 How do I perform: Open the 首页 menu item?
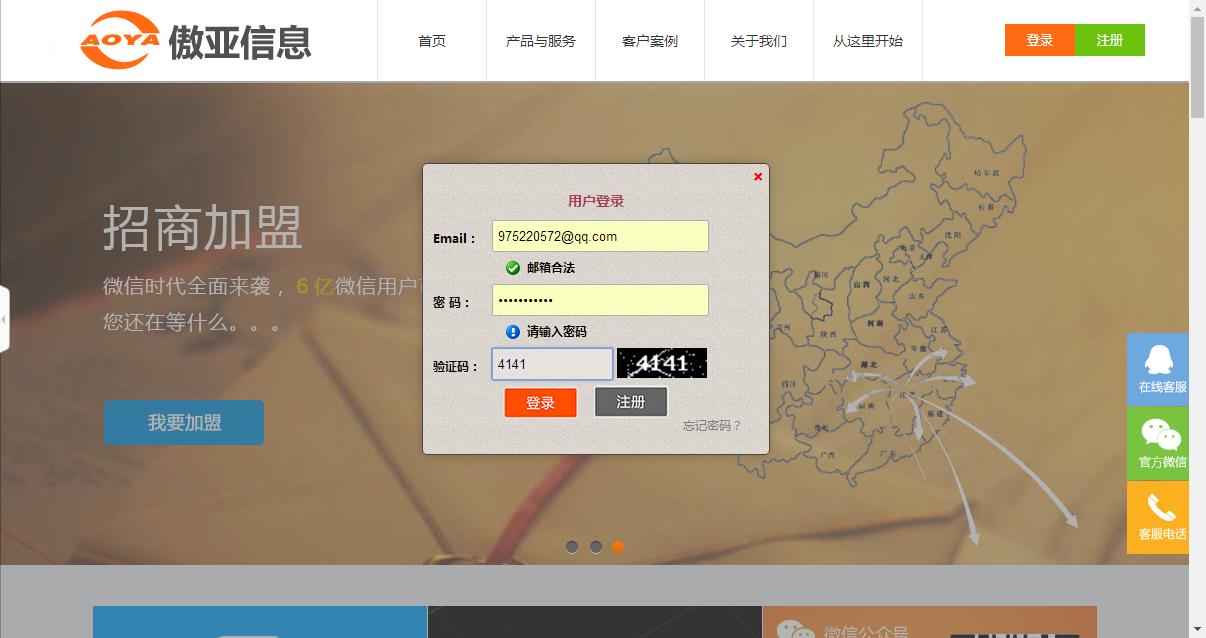click(432, 41)
